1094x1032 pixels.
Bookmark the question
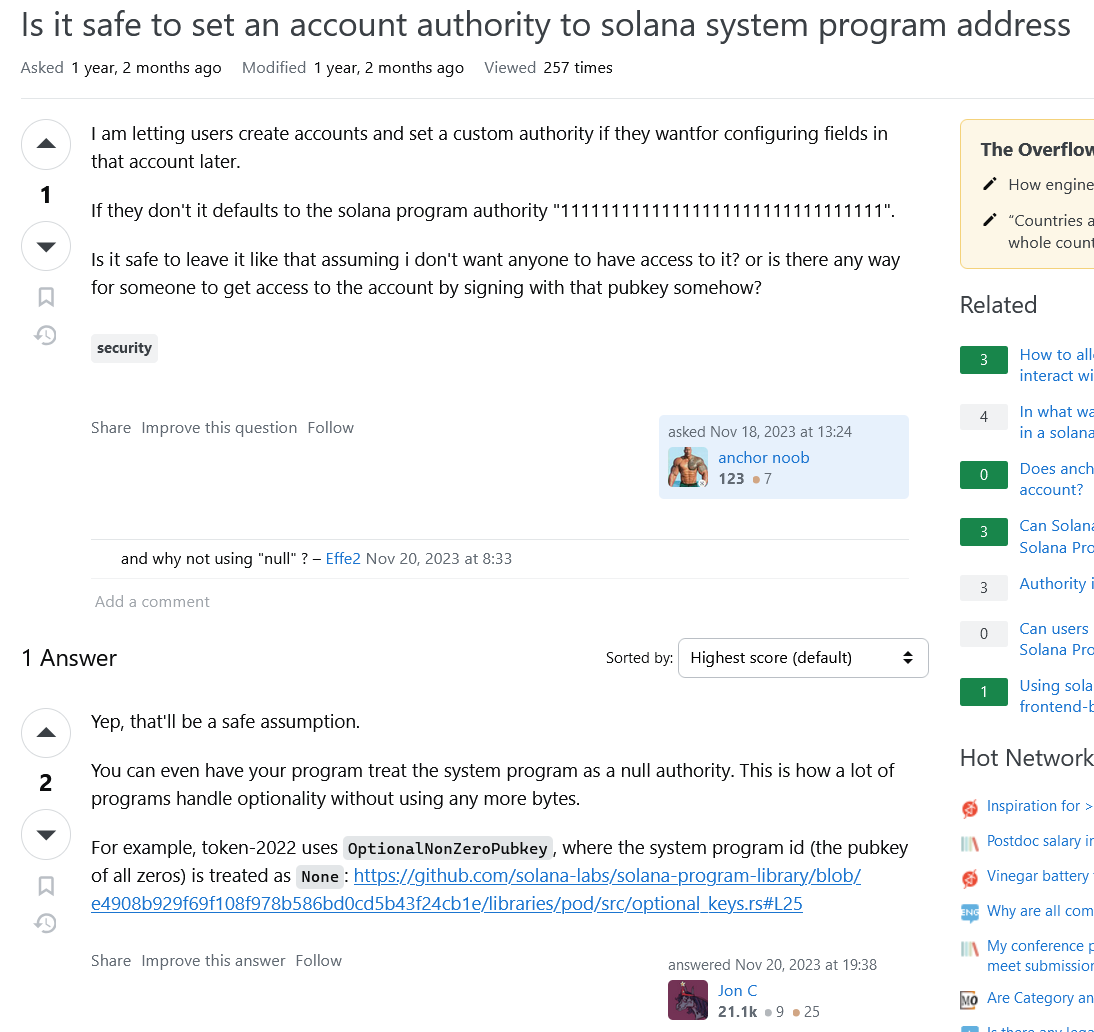coord(46,297)
